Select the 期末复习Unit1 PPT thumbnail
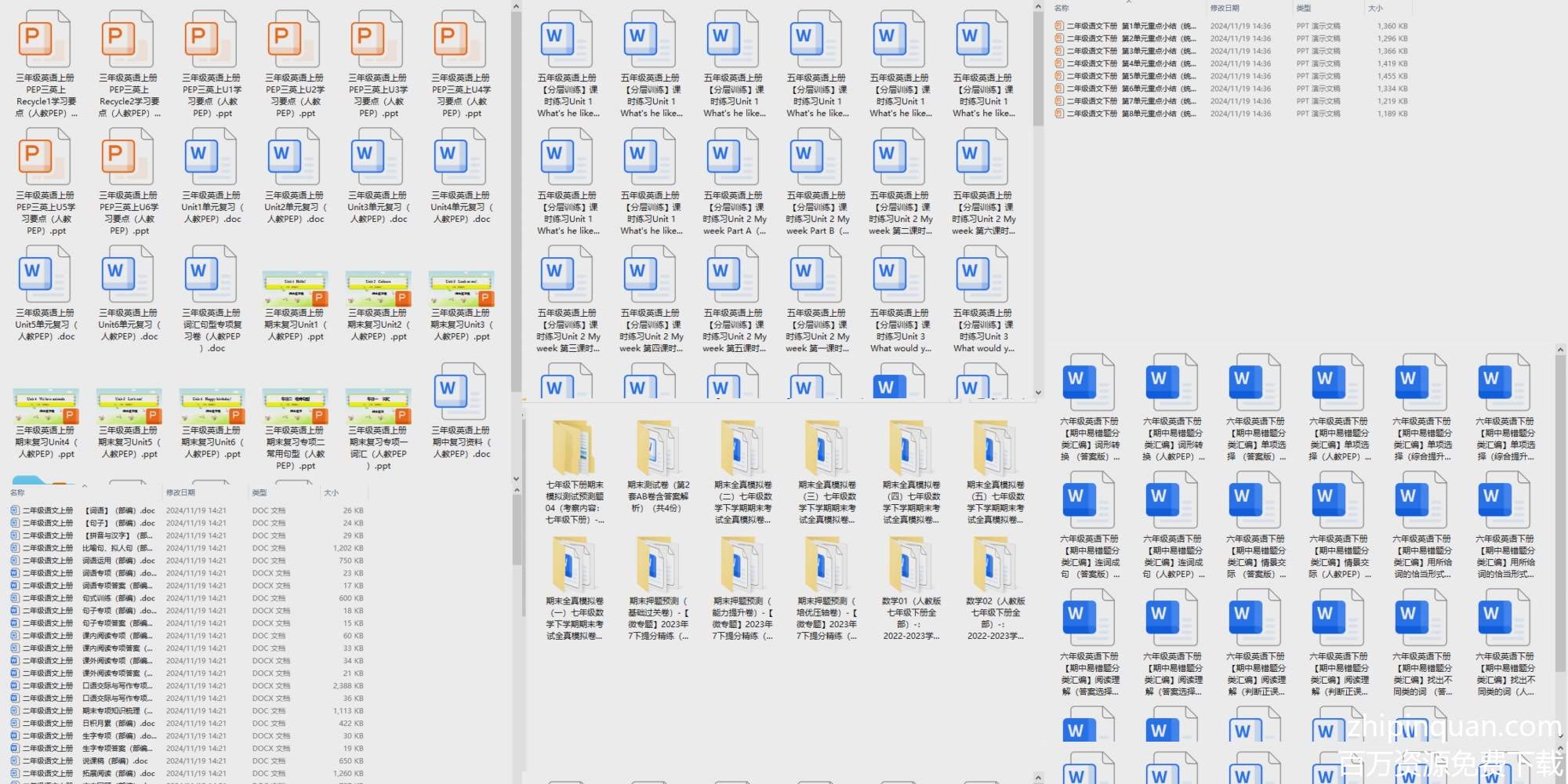The width and height of the screenshot is (1568, 784). 295,289
